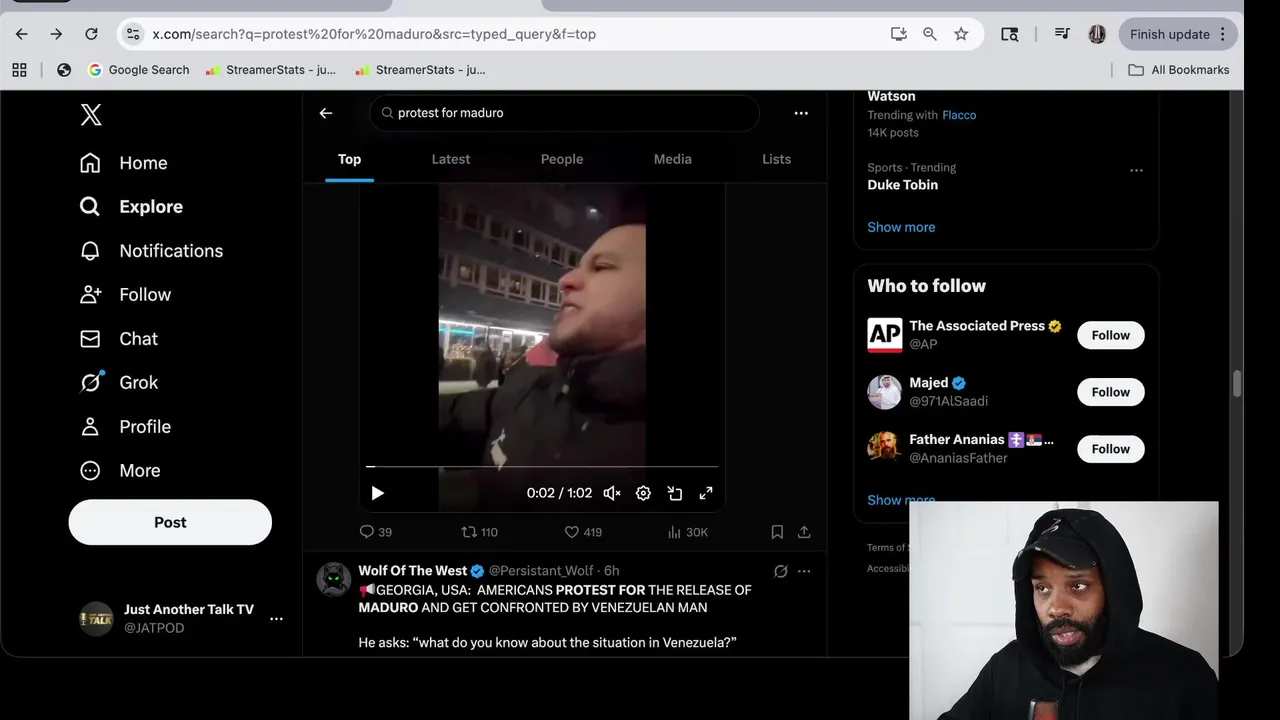Enter fullscreen for the video
The width and height of the screenshot is (1280, 720).
tap(706, 493)
